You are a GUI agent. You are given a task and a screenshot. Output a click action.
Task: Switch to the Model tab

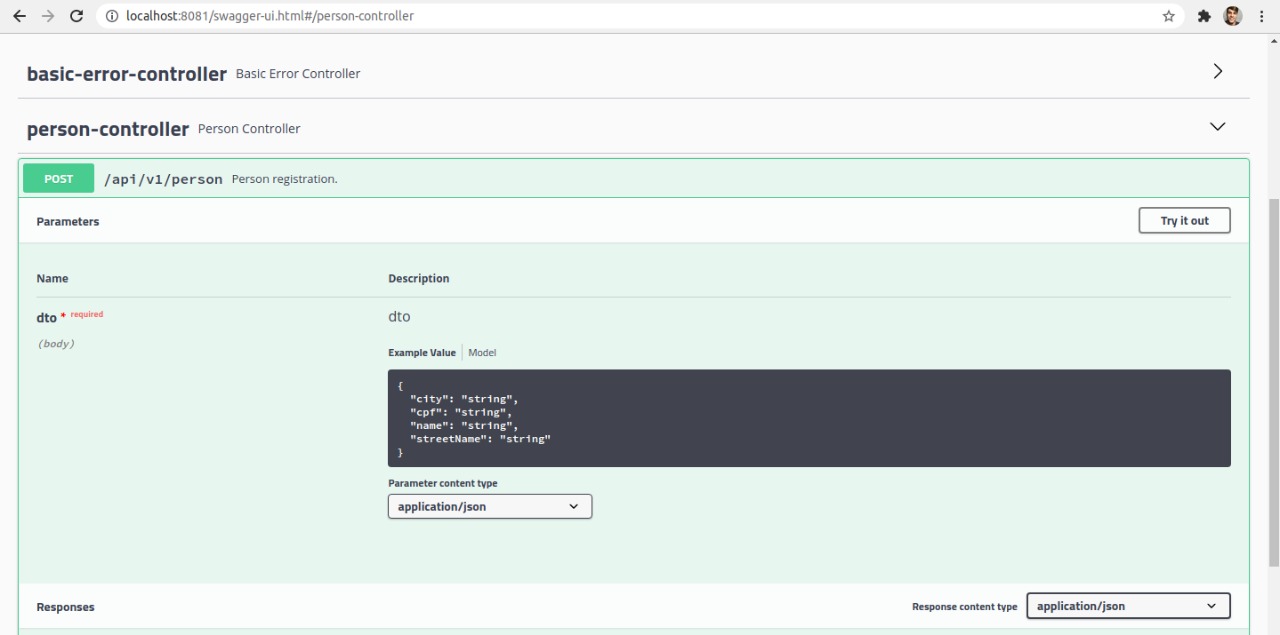coord(482,352)
